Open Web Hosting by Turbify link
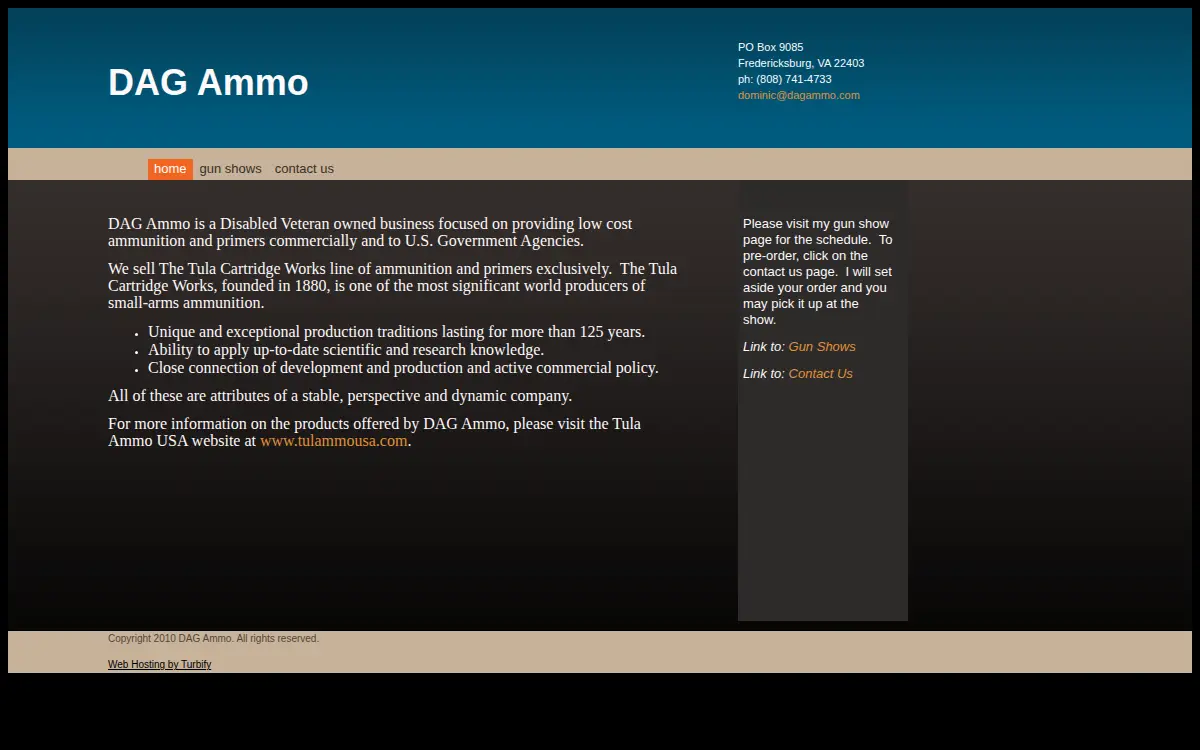This screenshot has height=750, width=1200. point(159,664)
